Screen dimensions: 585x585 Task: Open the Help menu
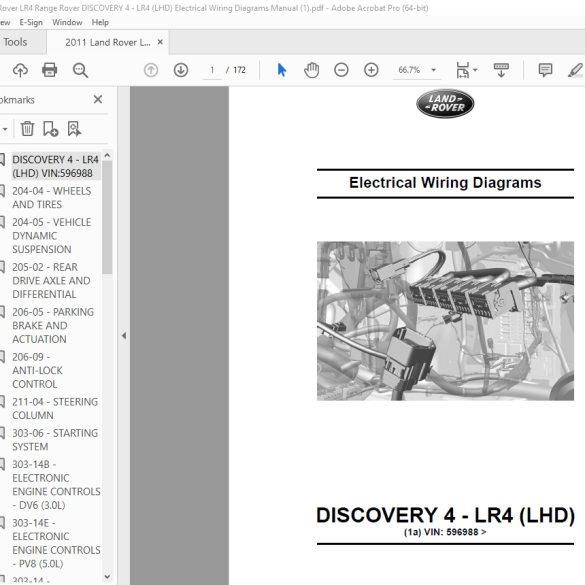pos(100,22)
